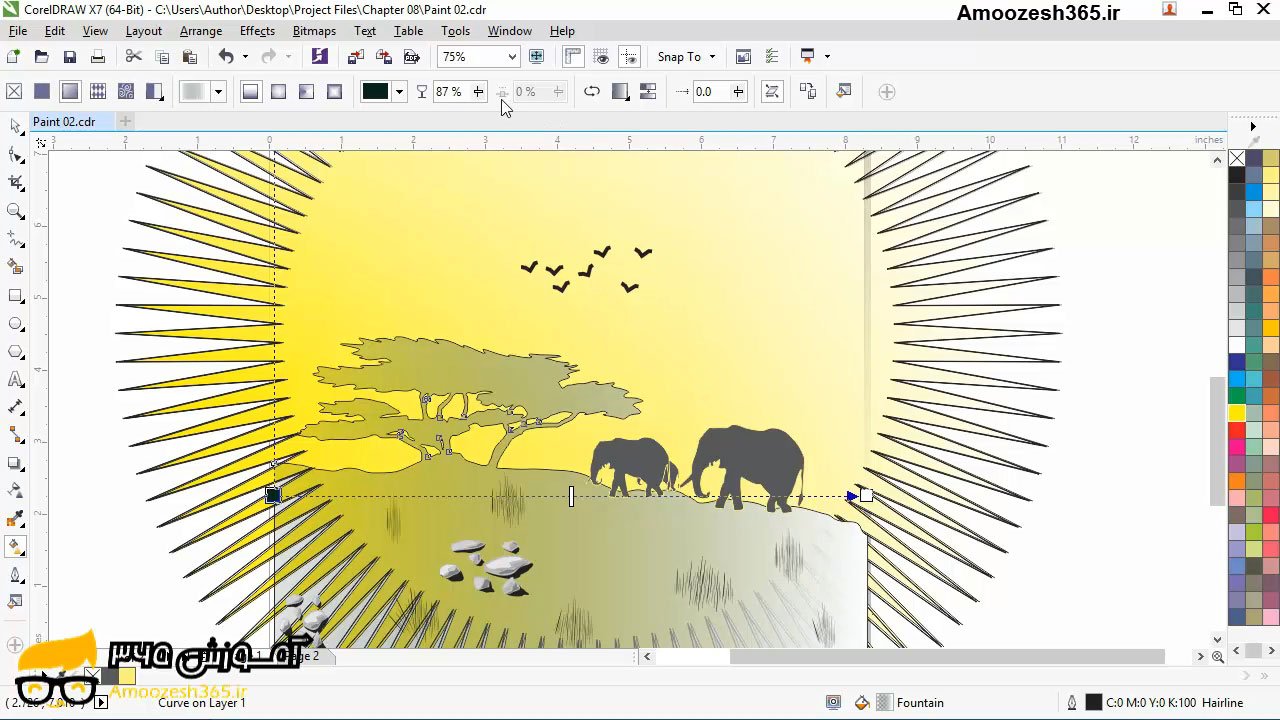Click the Export icon
Image resolution: width=1280 pixels, height=720 pixels.
383,57
